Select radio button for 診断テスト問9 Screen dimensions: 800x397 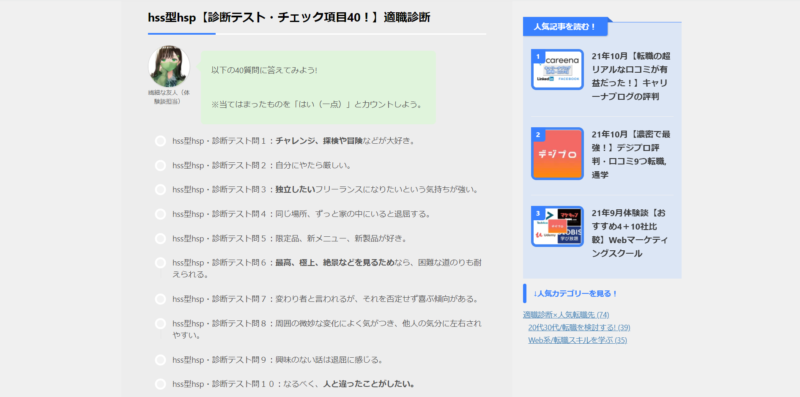[160, 360]
